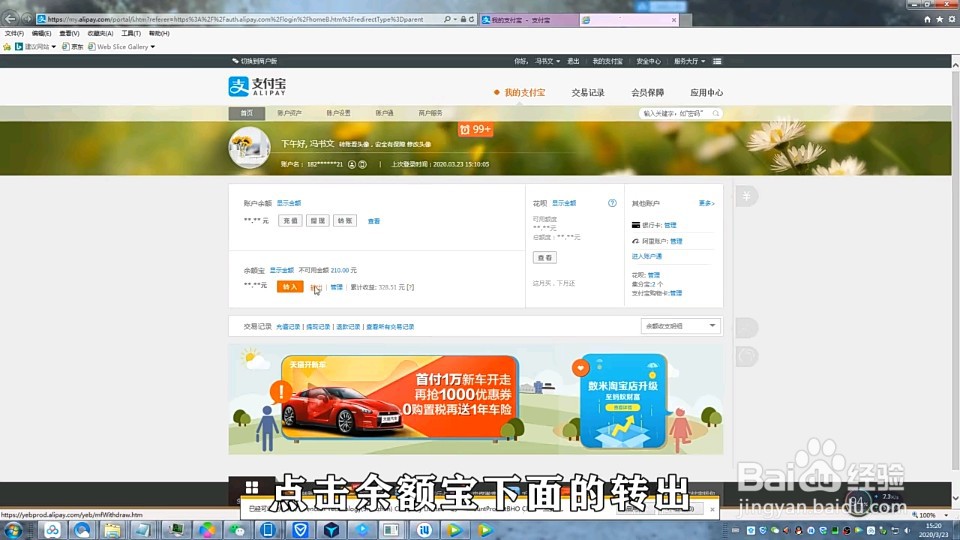Open 文件(F) browser menu

[x=14, y=34]
